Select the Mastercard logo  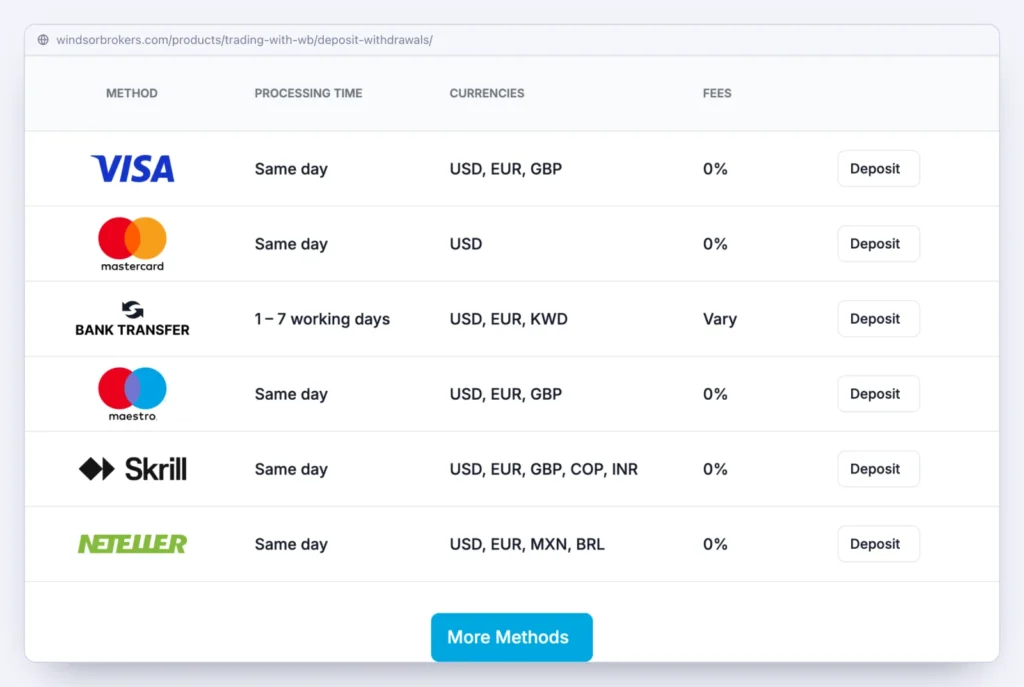133,244
